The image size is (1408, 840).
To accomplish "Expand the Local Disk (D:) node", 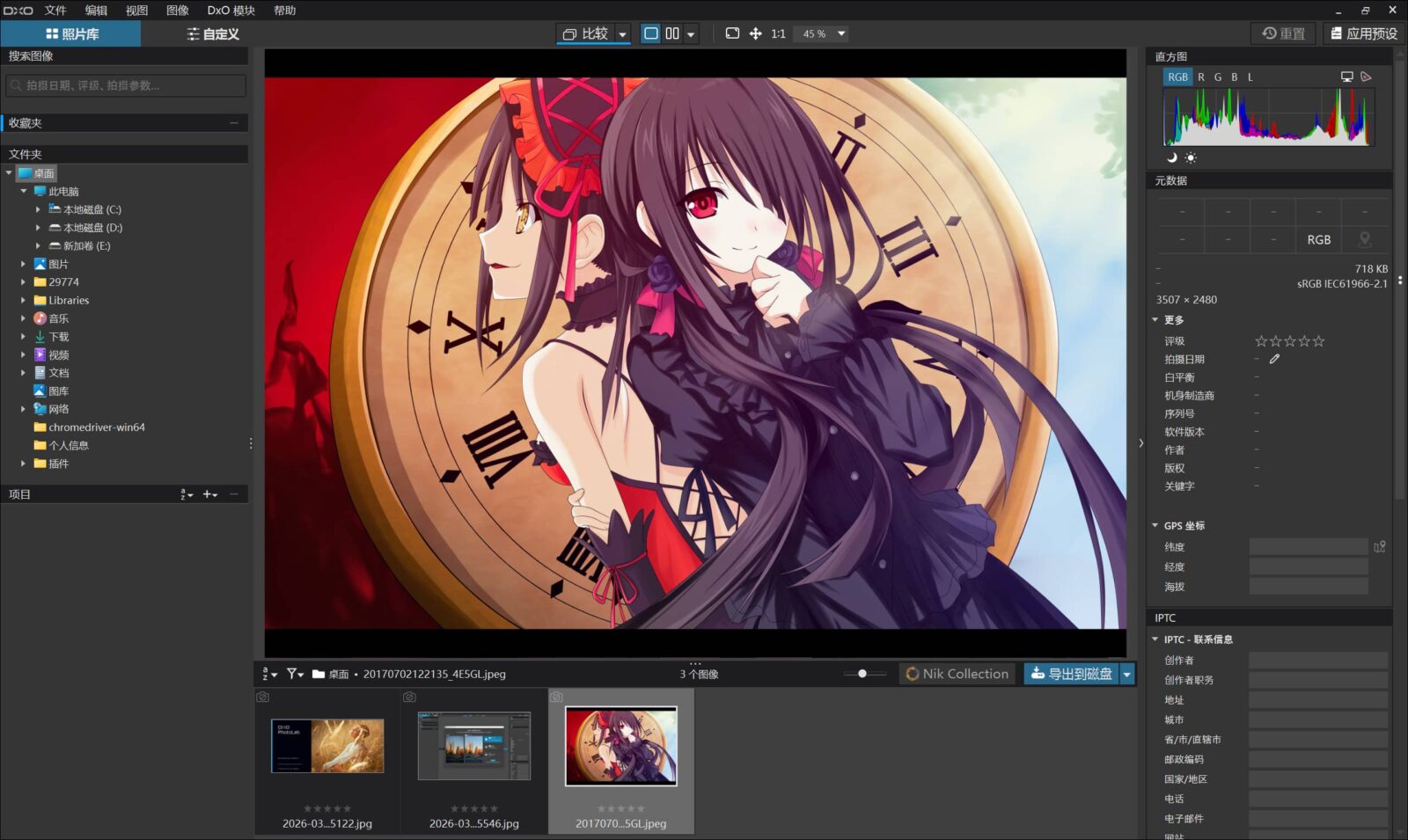I will tap(38, 228).
